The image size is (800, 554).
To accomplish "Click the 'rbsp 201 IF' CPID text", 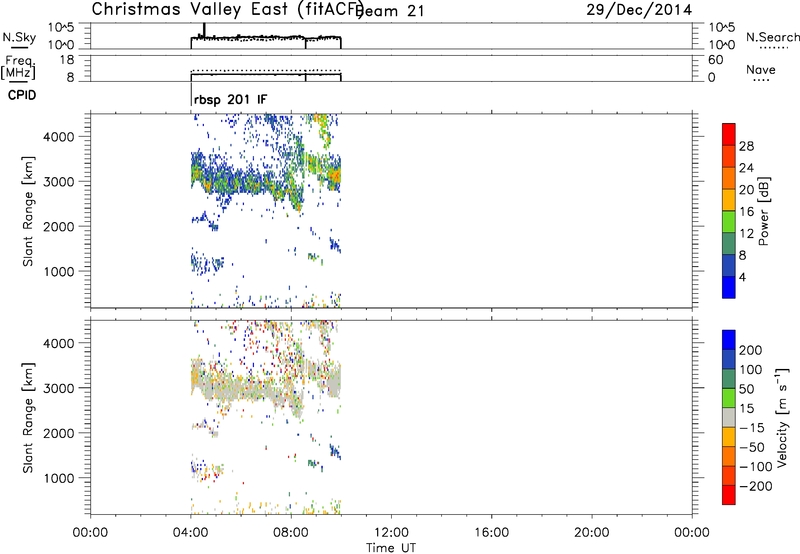I will [x=230, y=99].
